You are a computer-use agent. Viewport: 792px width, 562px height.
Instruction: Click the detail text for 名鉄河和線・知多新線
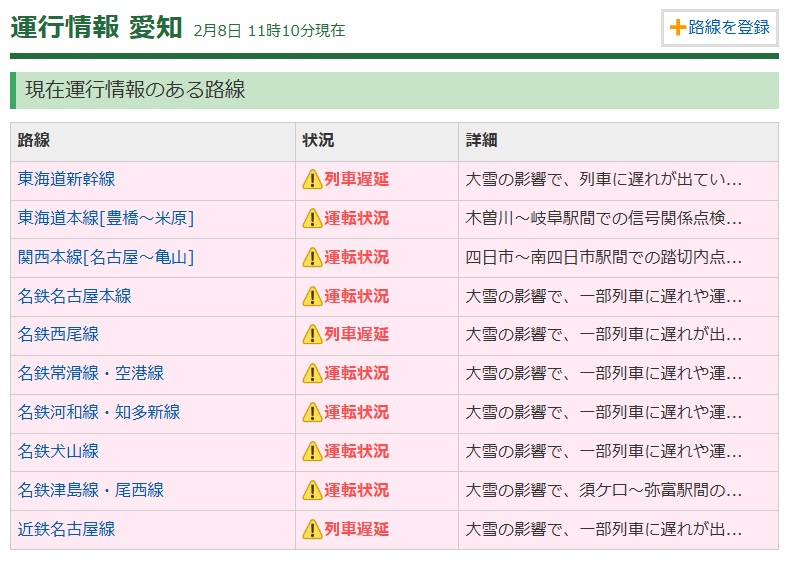point(604,412)
